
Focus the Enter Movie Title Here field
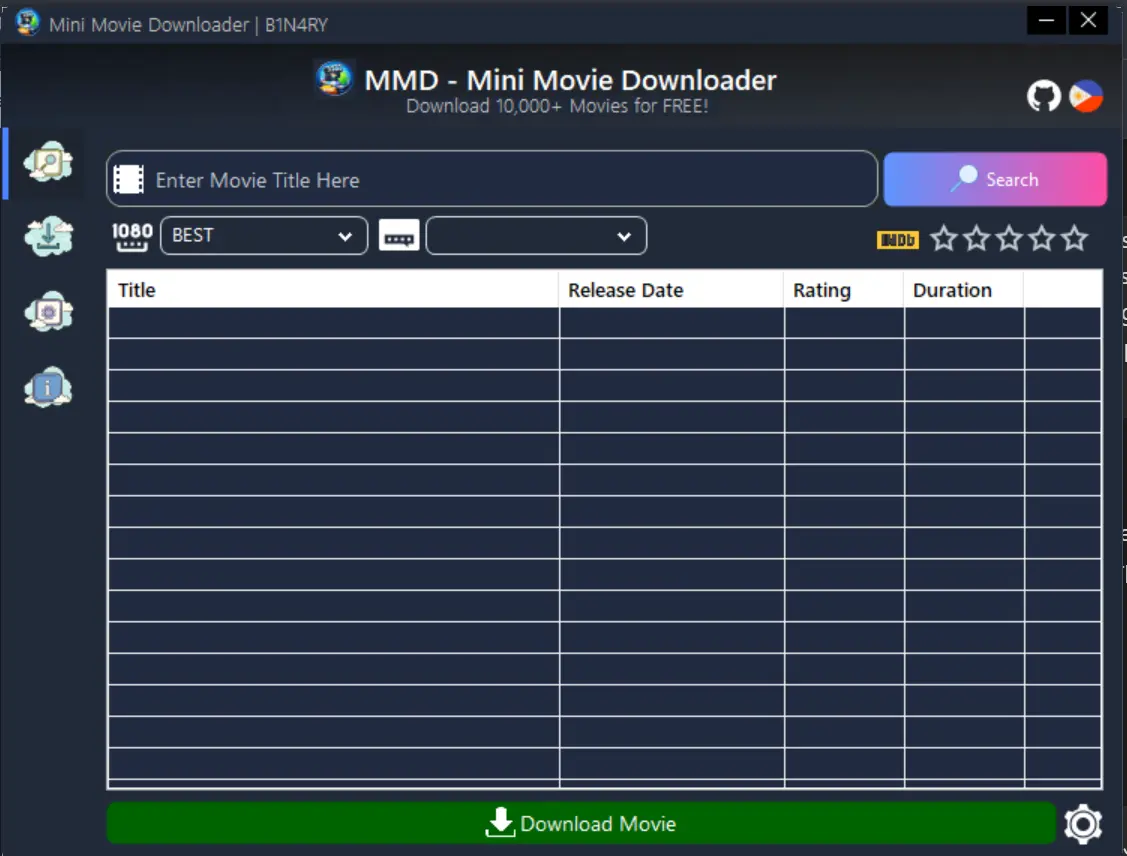pyautogui.click(x=492, y=179)
